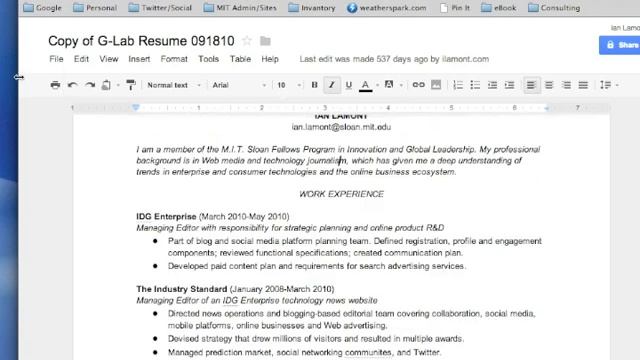
Task: Open the Personal bookmarks folder
Action: pos(95,7)
